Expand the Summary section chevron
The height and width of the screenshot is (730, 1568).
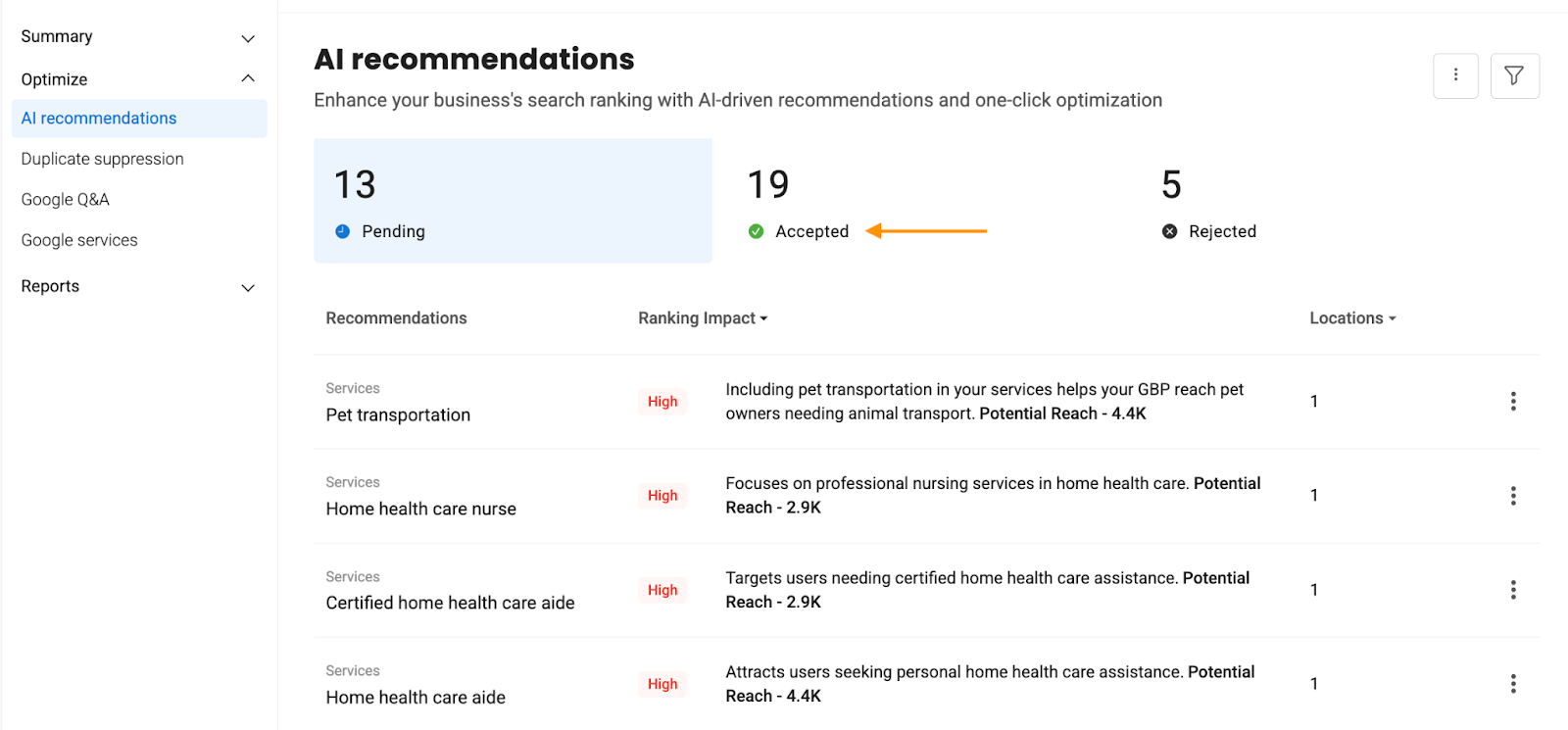[x=248, y=38]
